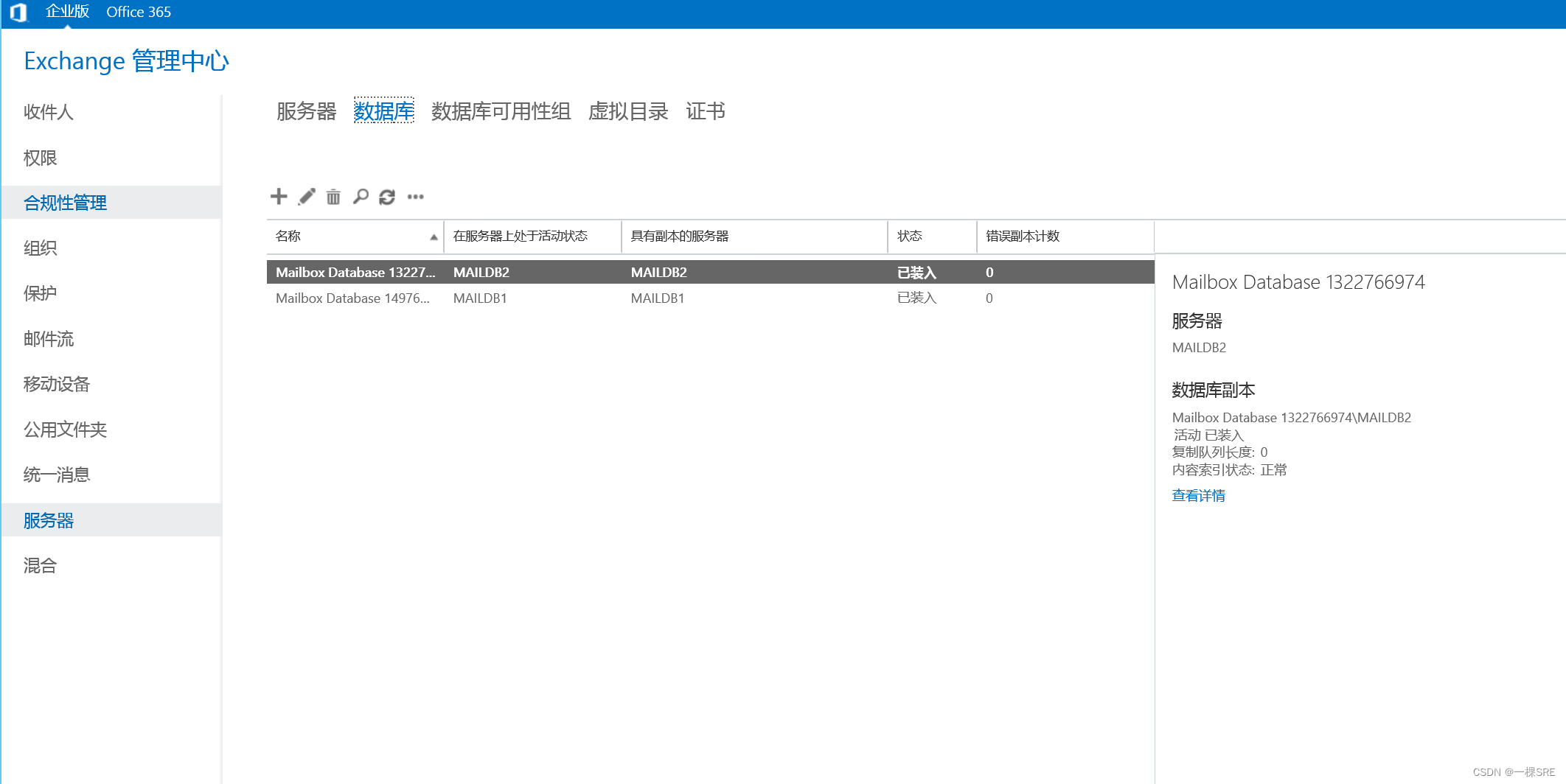This screenshot has width=1566, height=784.
Task: Open 组织 in sidebar
Action: click(x=41, y=248)
